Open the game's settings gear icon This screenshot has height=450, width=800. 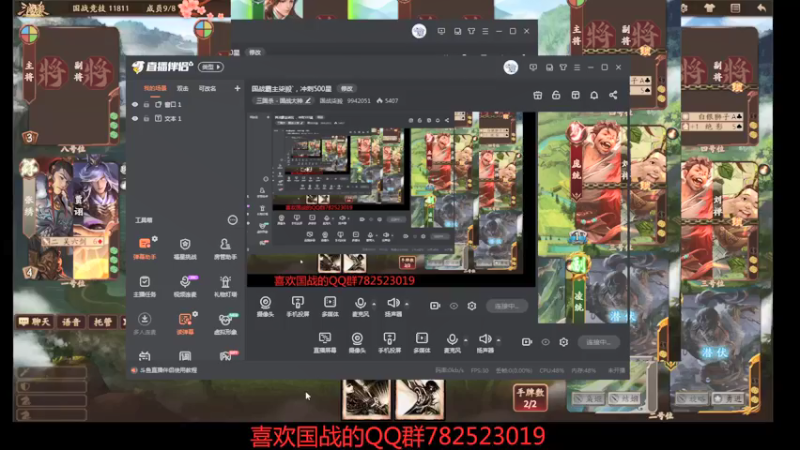[x=684, y=8]
